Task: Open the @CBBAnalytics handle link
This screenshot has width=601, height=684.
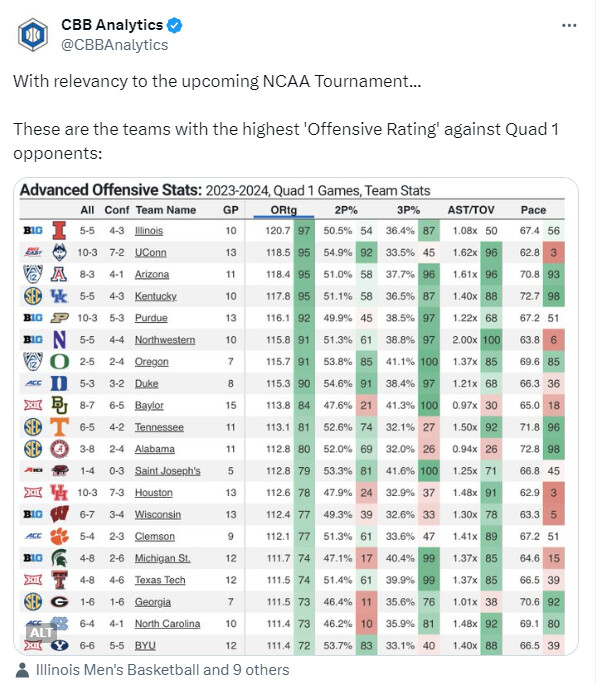Action: pos(115,45)
